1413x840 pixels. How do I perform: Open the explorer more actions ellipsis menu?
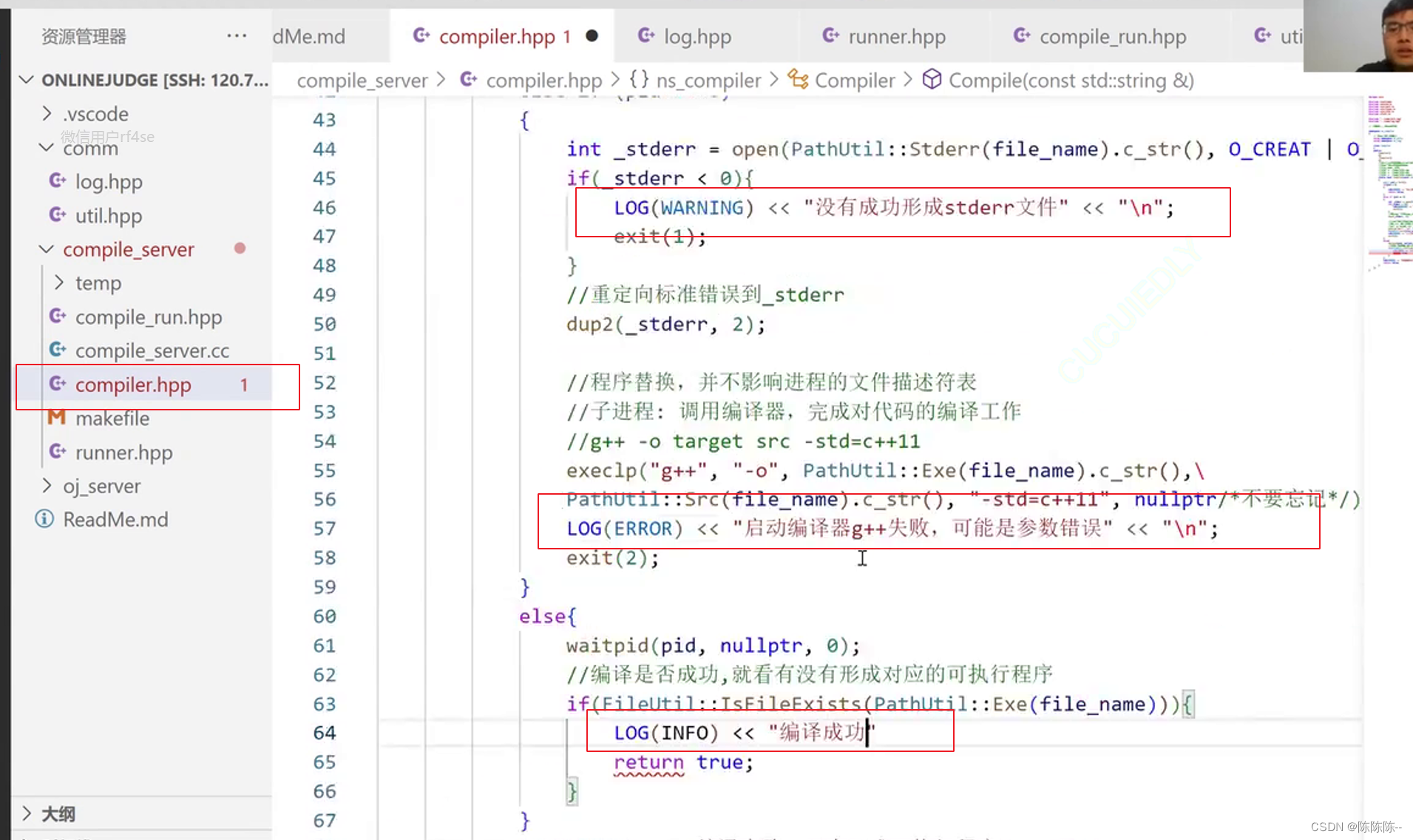tap(237, 35)
